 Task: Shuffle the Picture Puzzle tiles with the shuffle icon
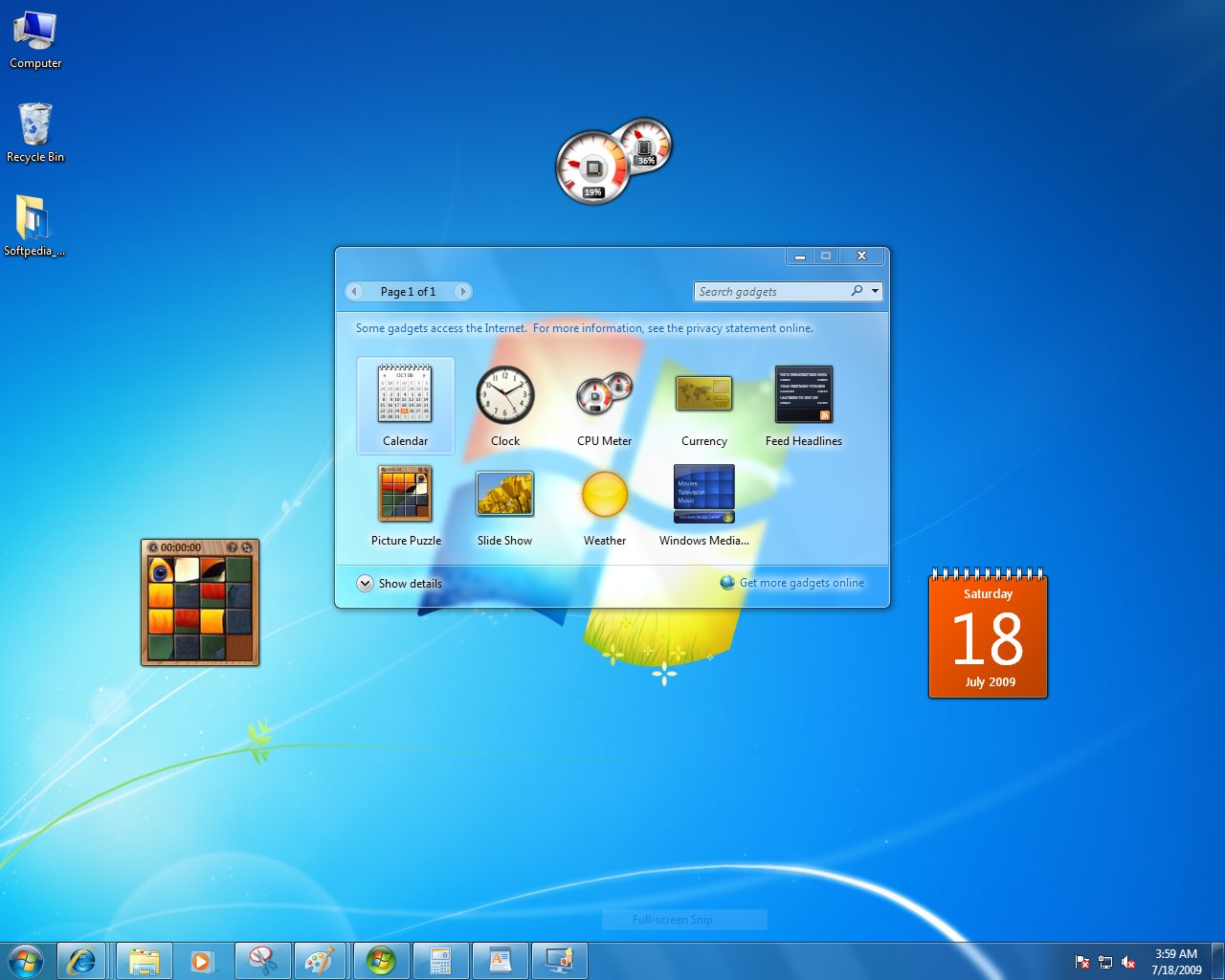247,547
